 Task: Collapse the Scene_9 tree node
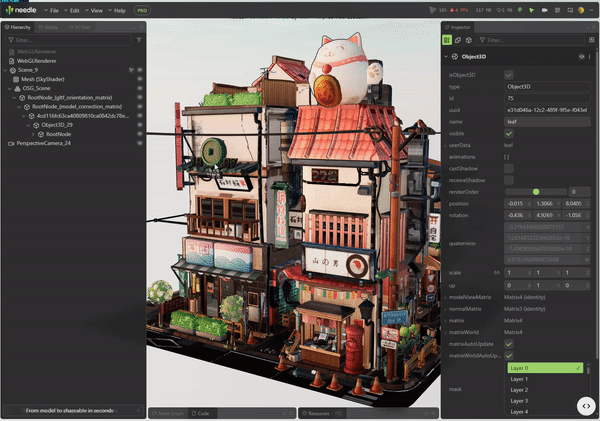(x=5, y=70)
